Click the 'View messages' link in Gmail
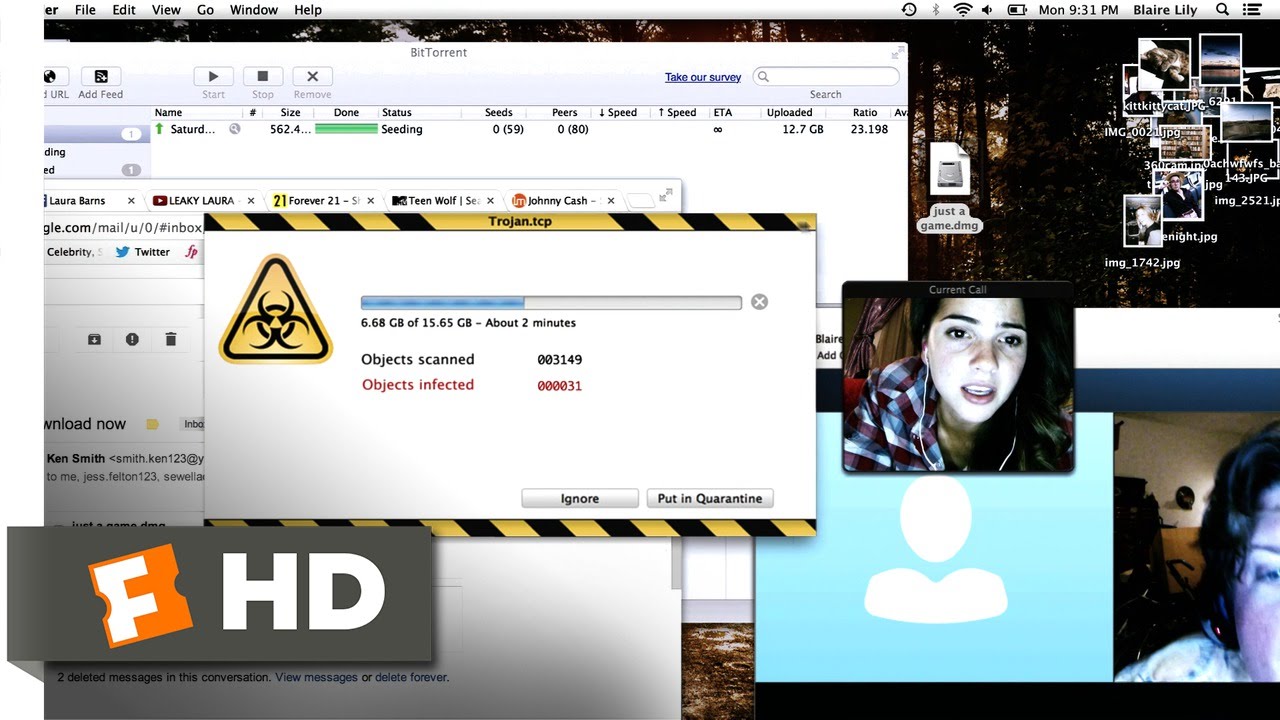 [x=316, y=677]
